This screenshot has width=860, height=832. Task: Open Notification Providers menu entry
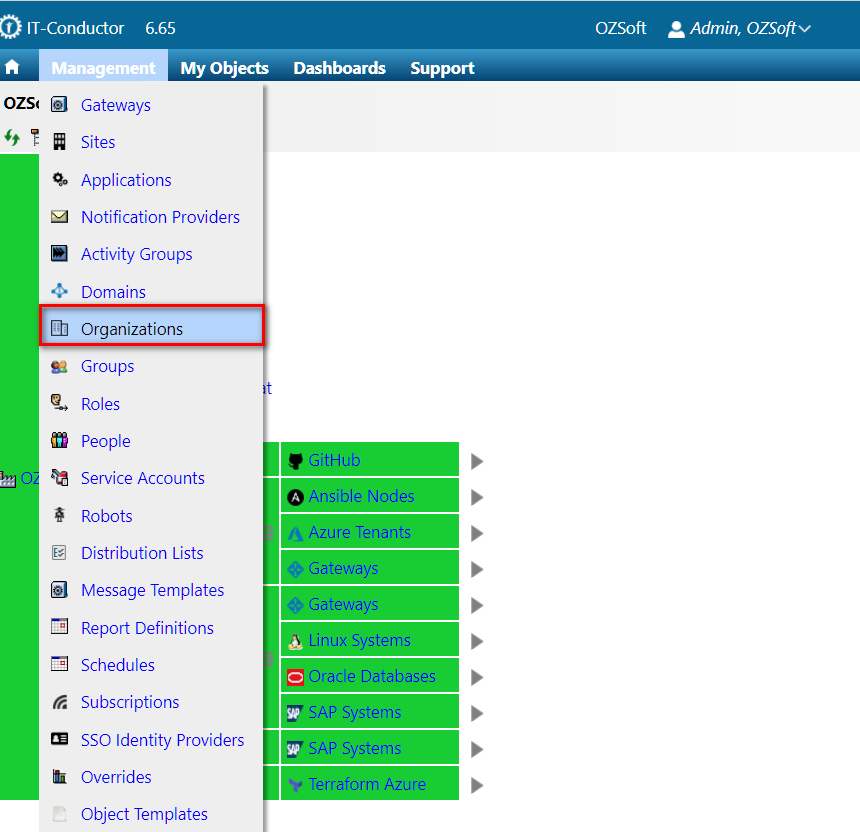point(160,217)
